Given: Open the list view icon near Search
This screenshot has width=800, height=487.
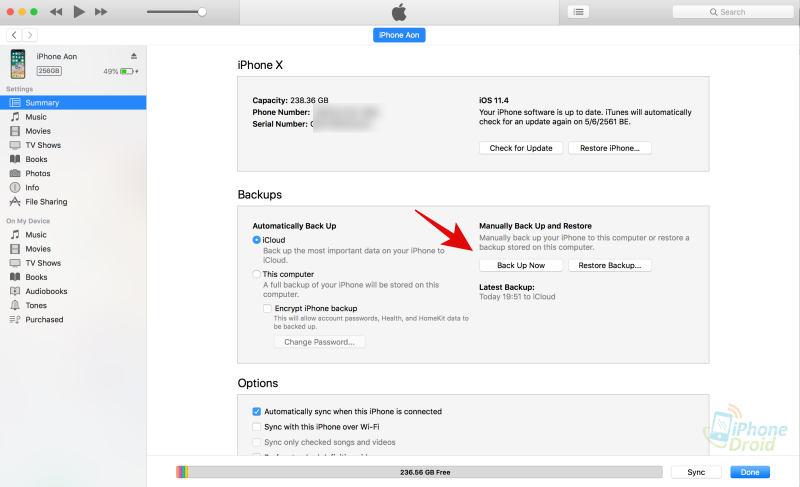Looking at the screenshot, I should point(579,12).
